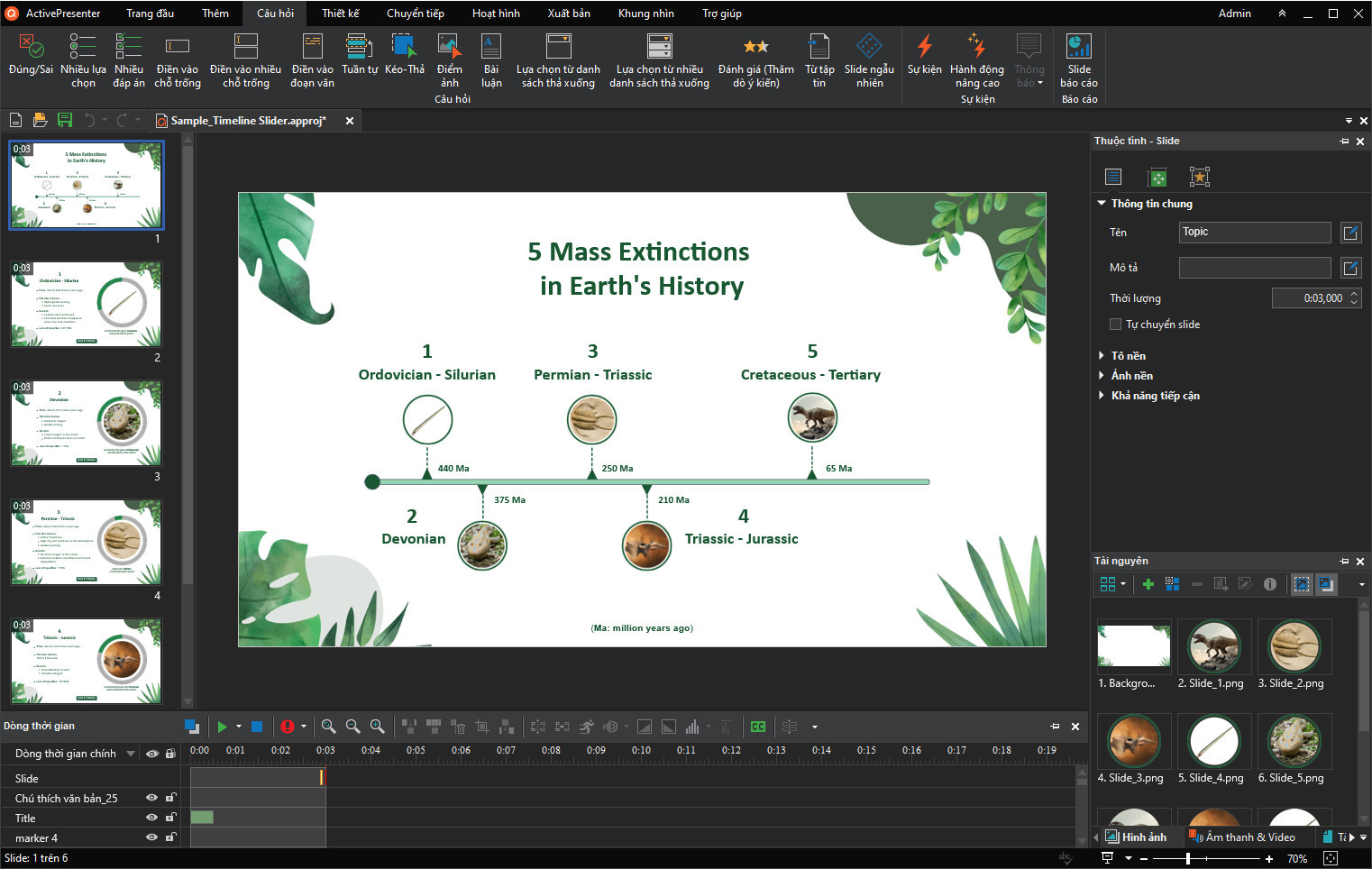
Task: Play the timeline preview
Action: point(222,727)
